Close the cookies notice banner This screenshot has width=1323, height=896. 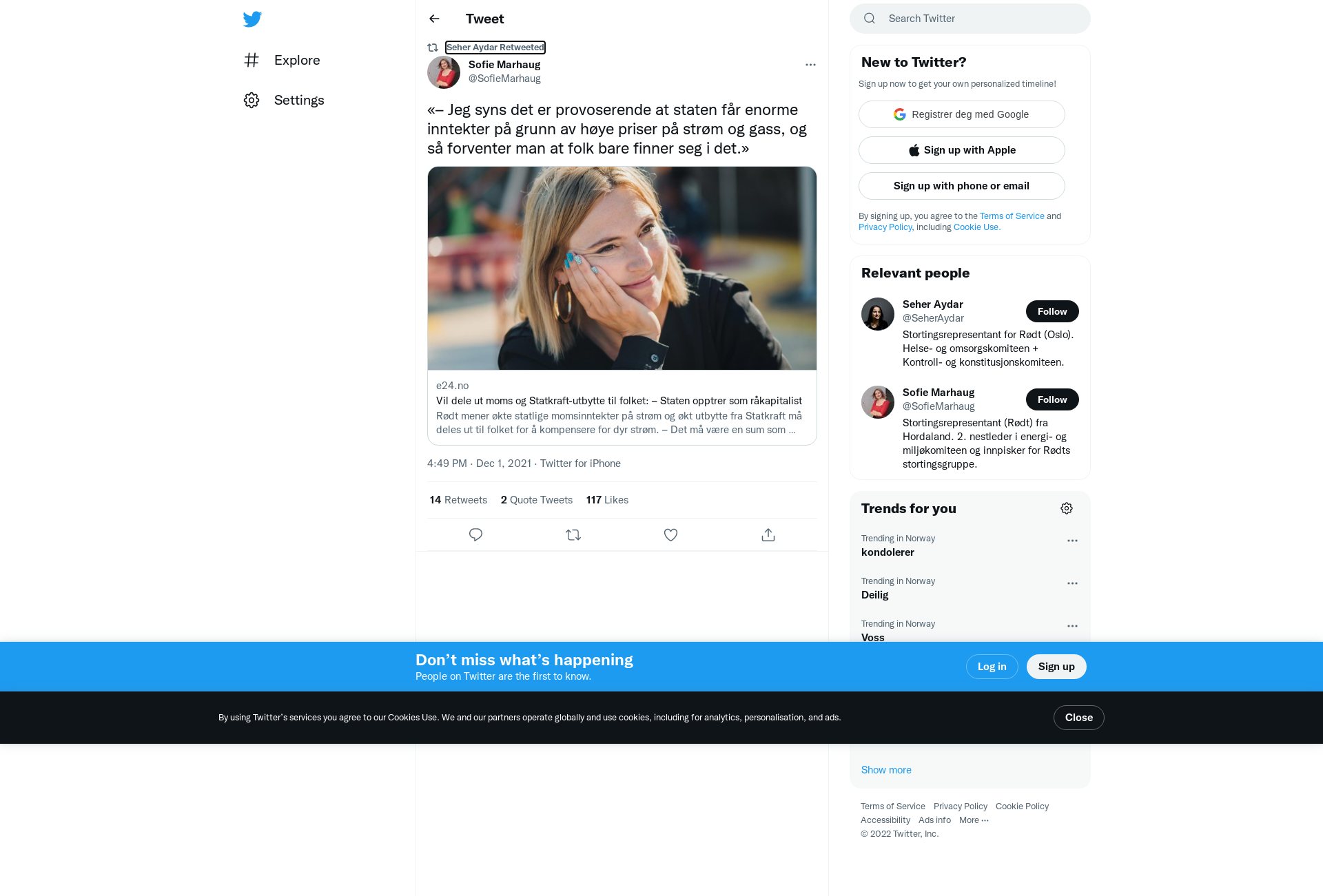click(x=1078, y=718)
